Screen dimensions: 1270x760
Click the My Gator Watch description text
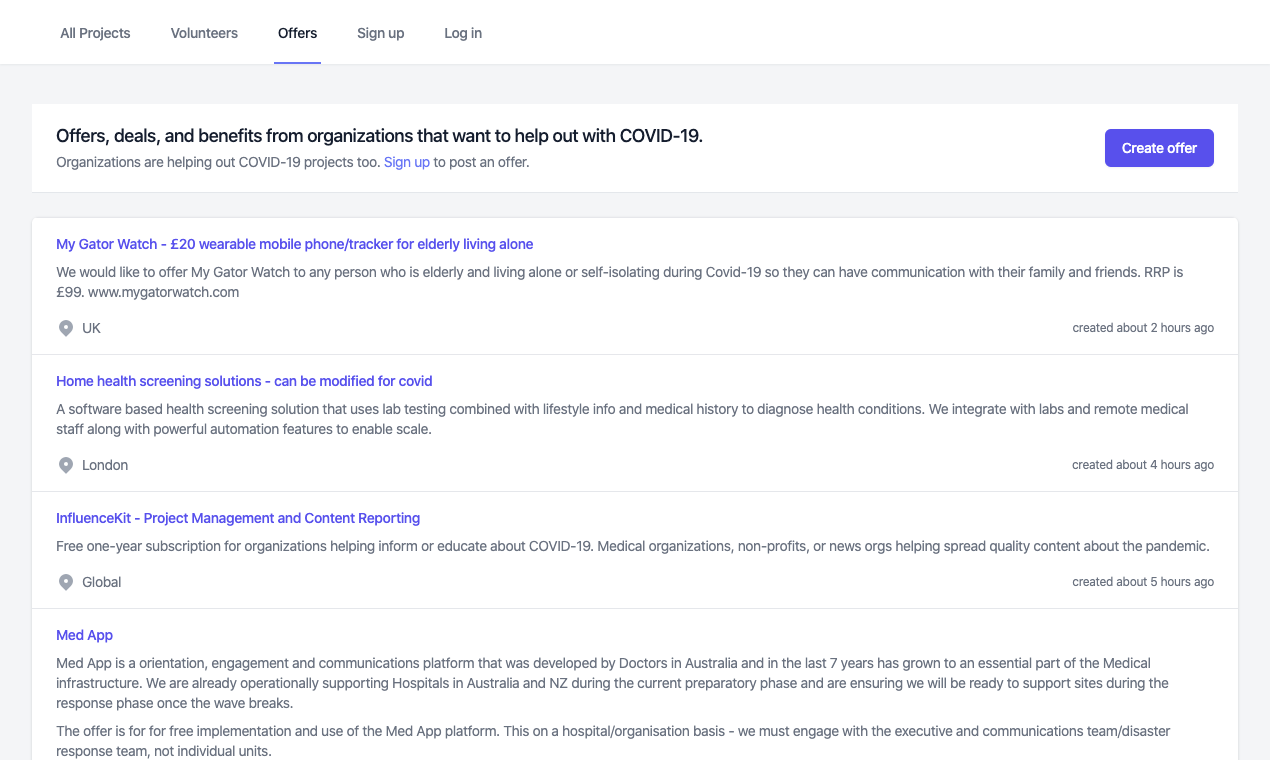coord(620,282)
